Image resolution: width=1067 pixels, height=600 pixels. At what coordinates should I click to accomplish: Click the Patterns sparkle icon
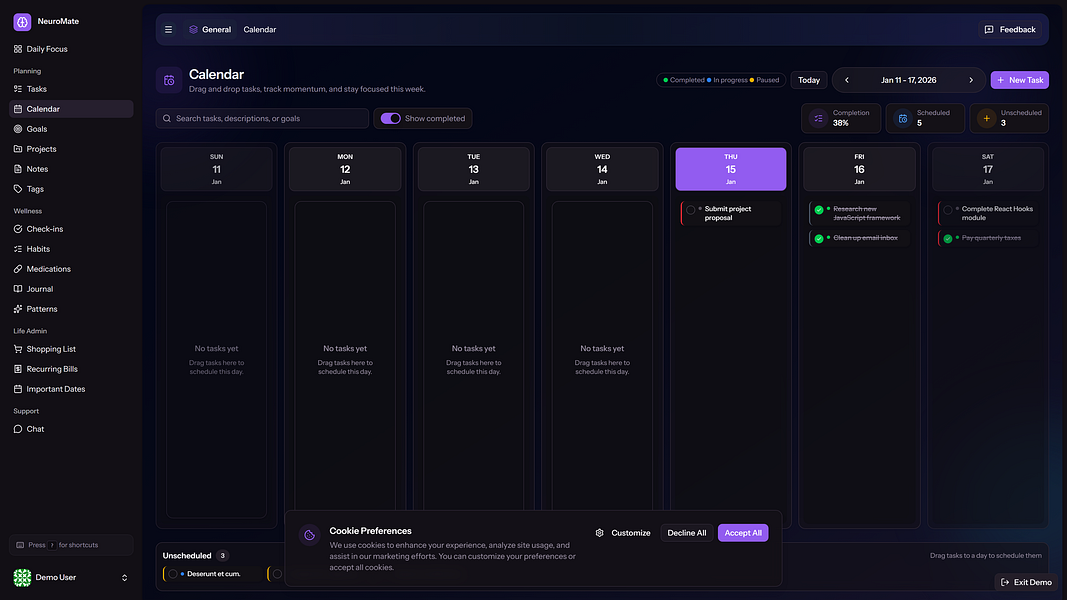coord(18,309)
